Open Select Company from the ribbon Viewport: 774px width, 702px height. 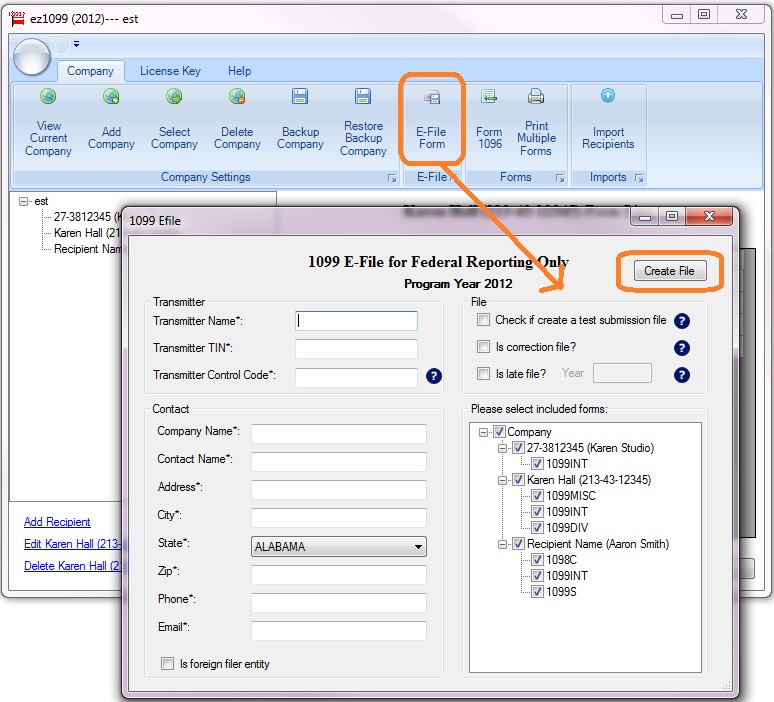pyautogui.click(x=174, y=97)
